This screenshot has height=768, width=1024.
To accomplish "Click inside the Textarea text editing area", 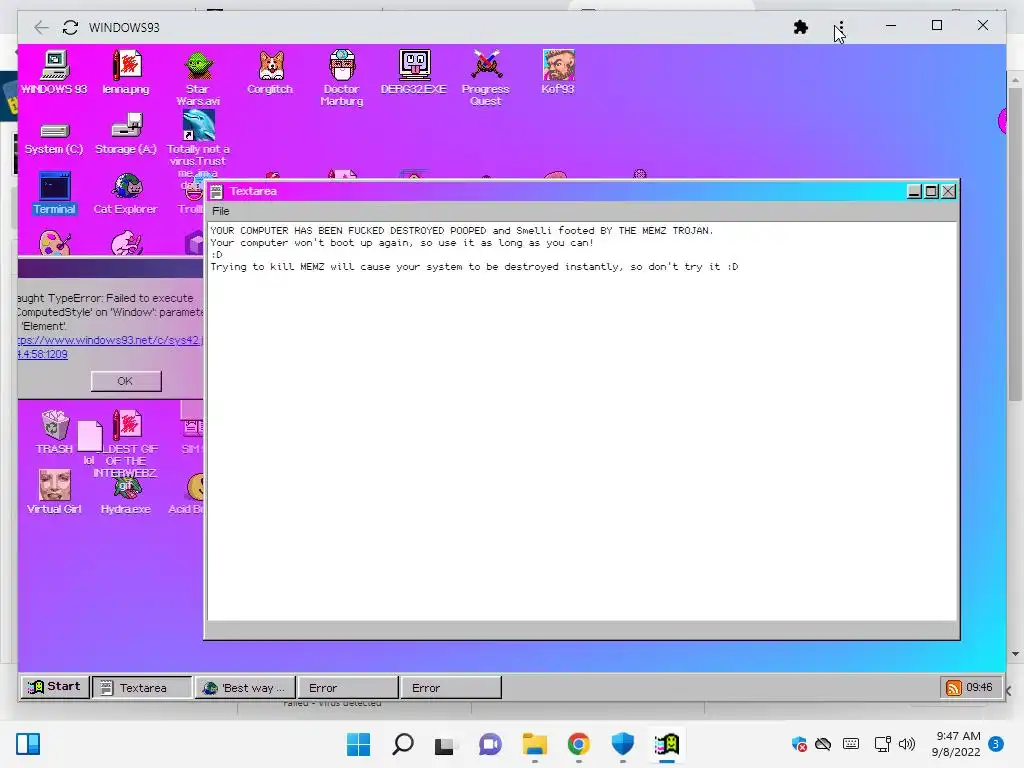I will (583, 421).
